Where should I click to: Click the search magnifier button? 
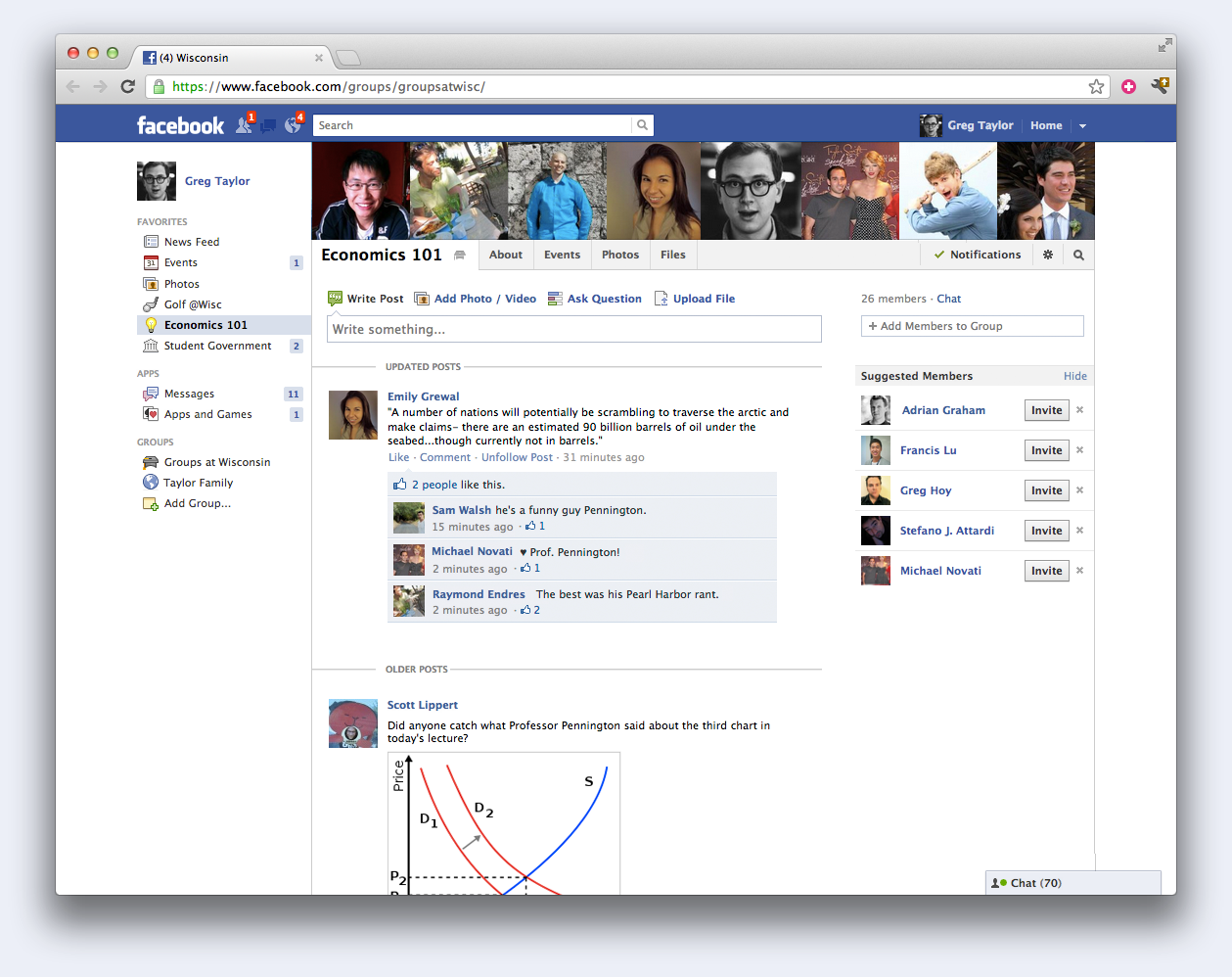point(642,125)
